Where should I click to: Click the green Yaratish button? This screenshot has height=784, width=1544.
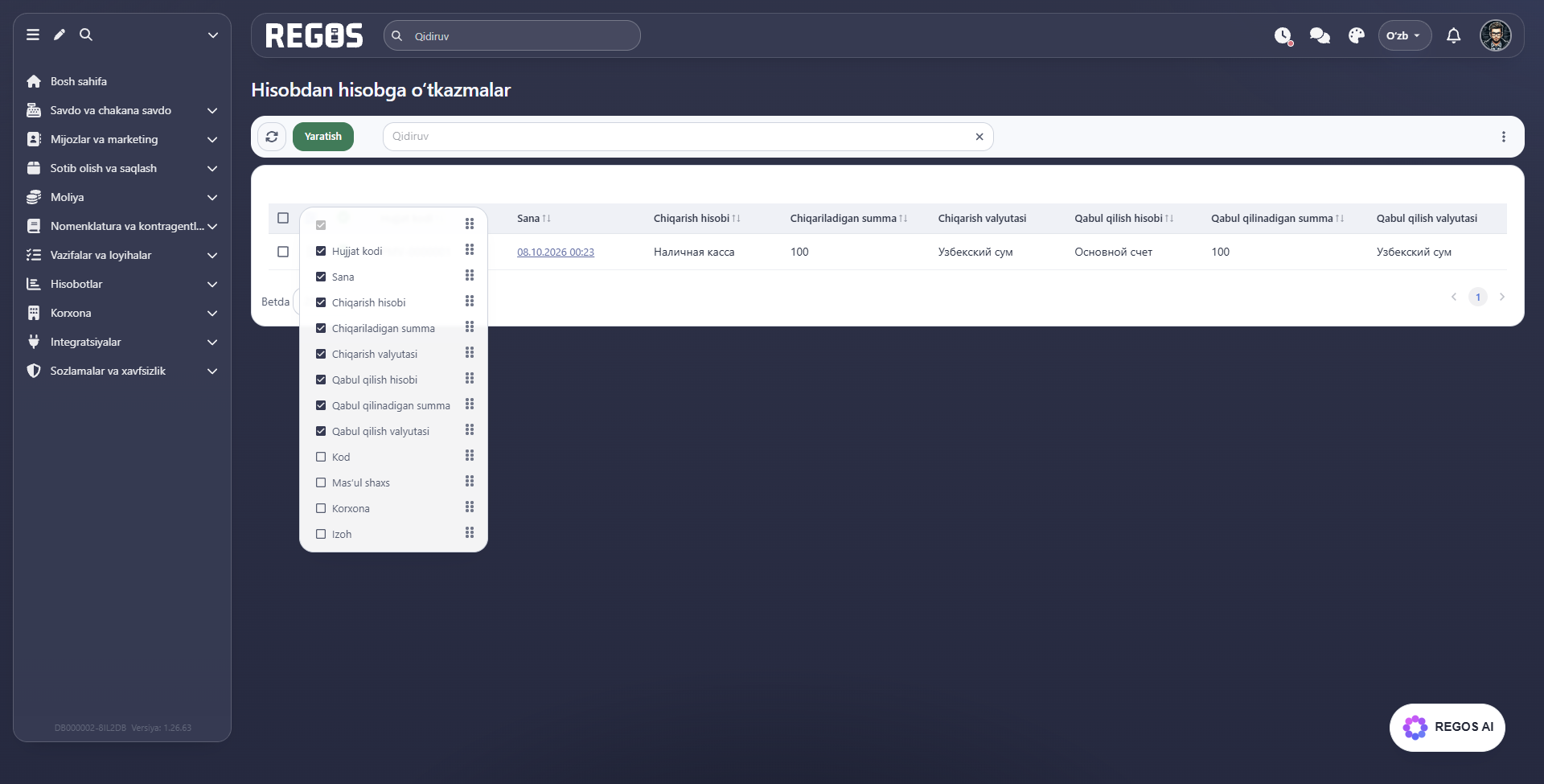[323, 137]
